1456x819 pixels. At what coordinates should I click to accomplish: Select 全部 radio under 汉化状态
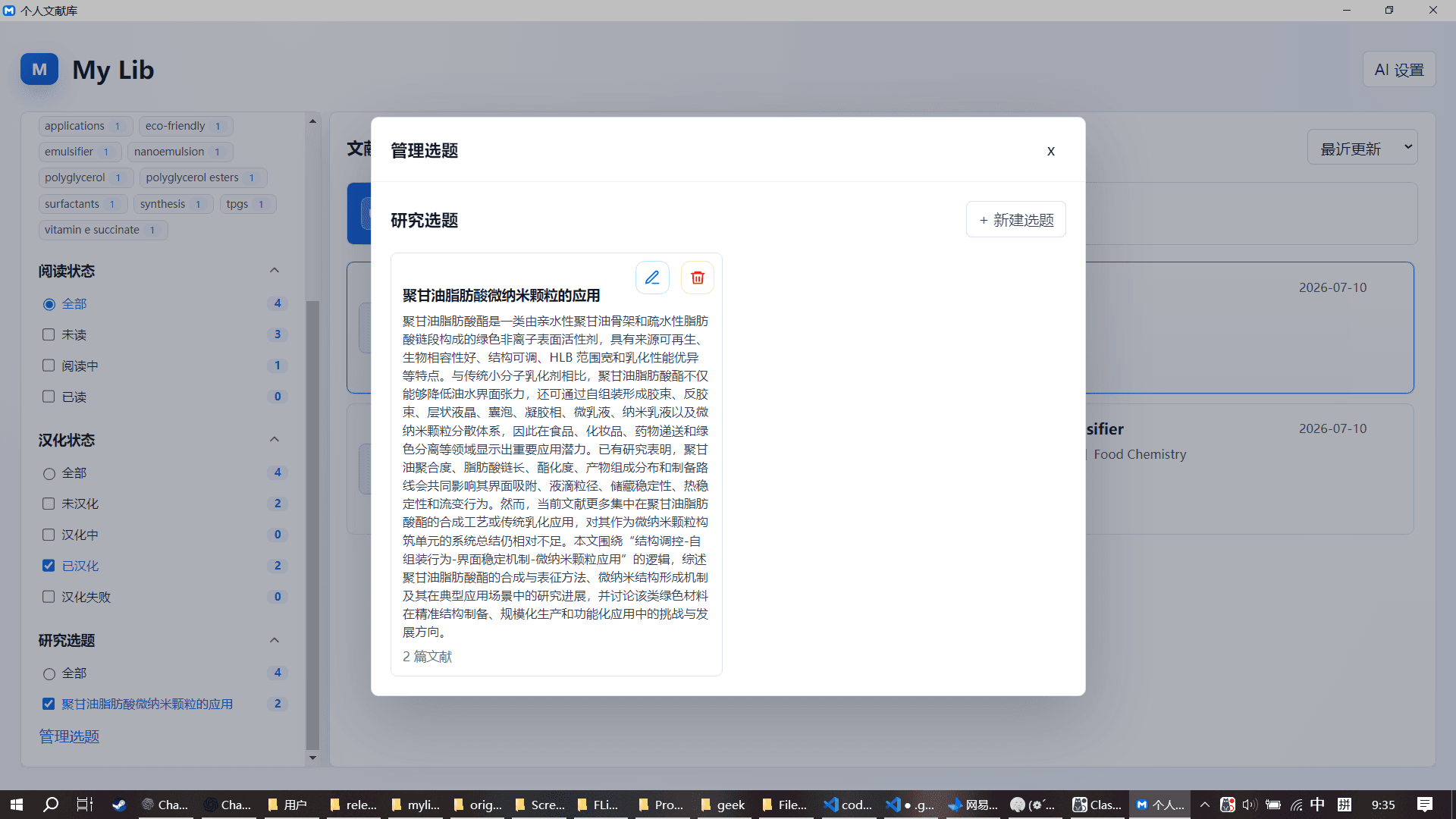point(49,473)
